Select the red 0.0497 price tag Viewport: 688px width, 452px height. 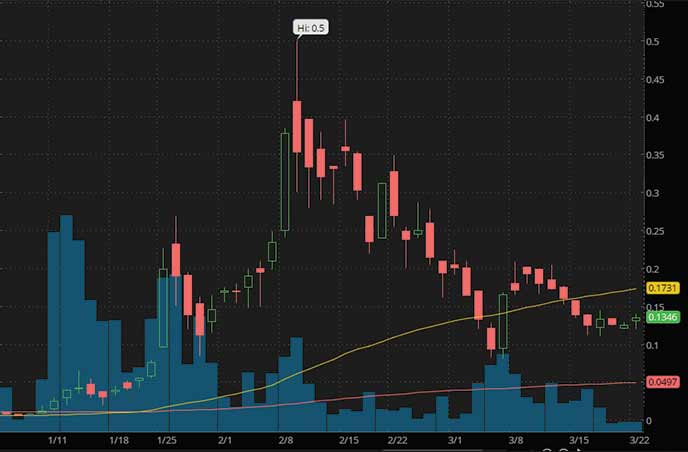(663, 382)
